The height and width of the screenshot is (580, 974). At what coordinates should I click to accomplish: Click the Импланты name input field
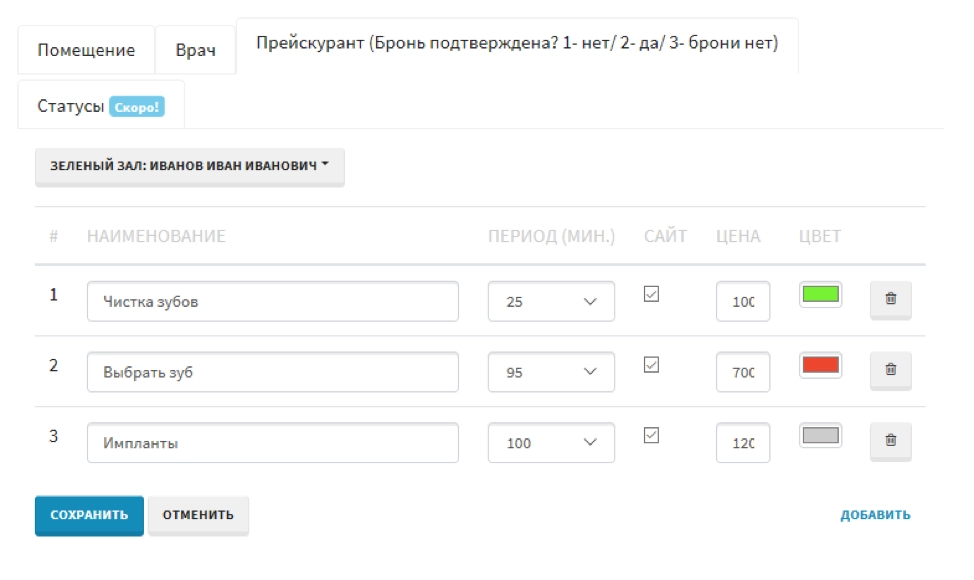(x=272, y=443)
